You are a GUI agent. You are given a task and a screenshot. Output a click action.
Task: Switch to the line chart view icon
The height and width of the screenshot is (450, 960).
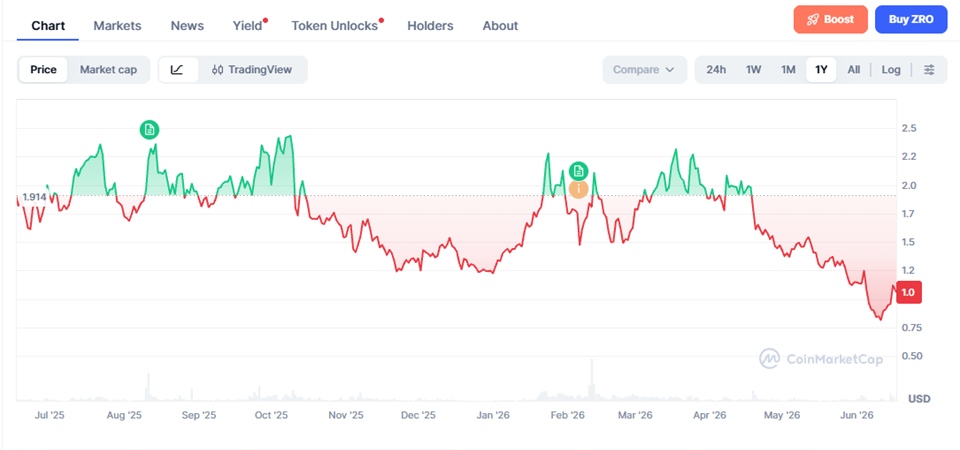click(178, 70)
